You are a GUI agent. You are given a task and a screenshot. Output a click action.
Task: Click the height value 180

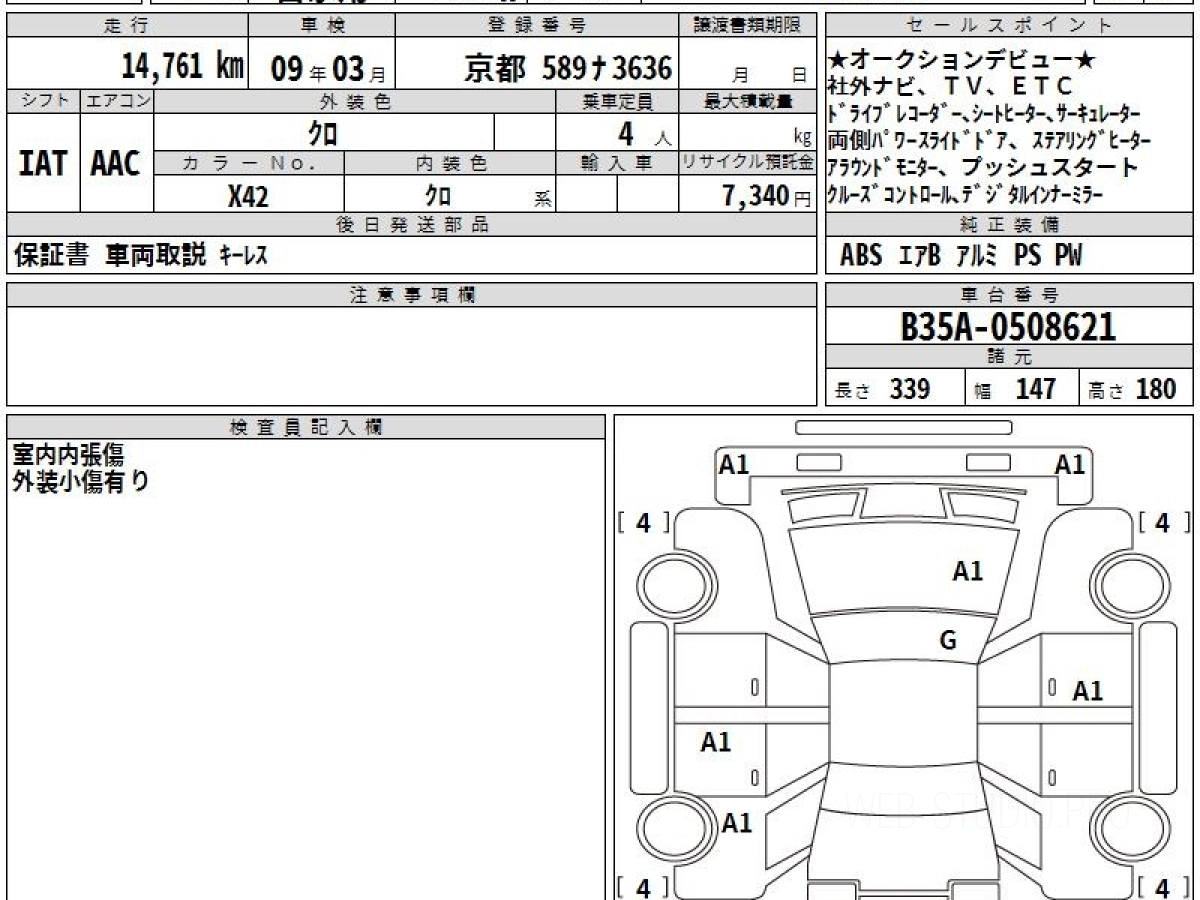coord(1155,389)
